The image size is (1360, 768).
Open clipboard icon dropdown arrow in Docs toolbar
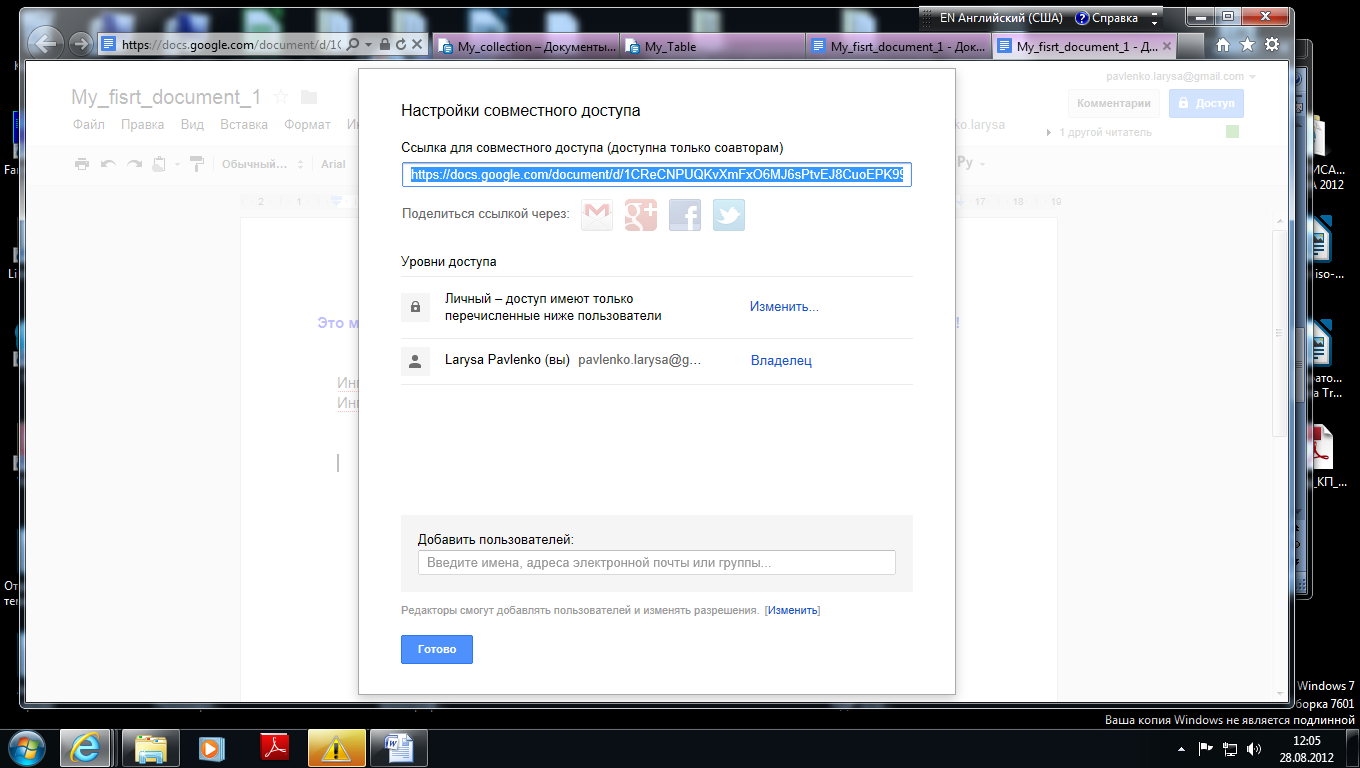(177, 164)
